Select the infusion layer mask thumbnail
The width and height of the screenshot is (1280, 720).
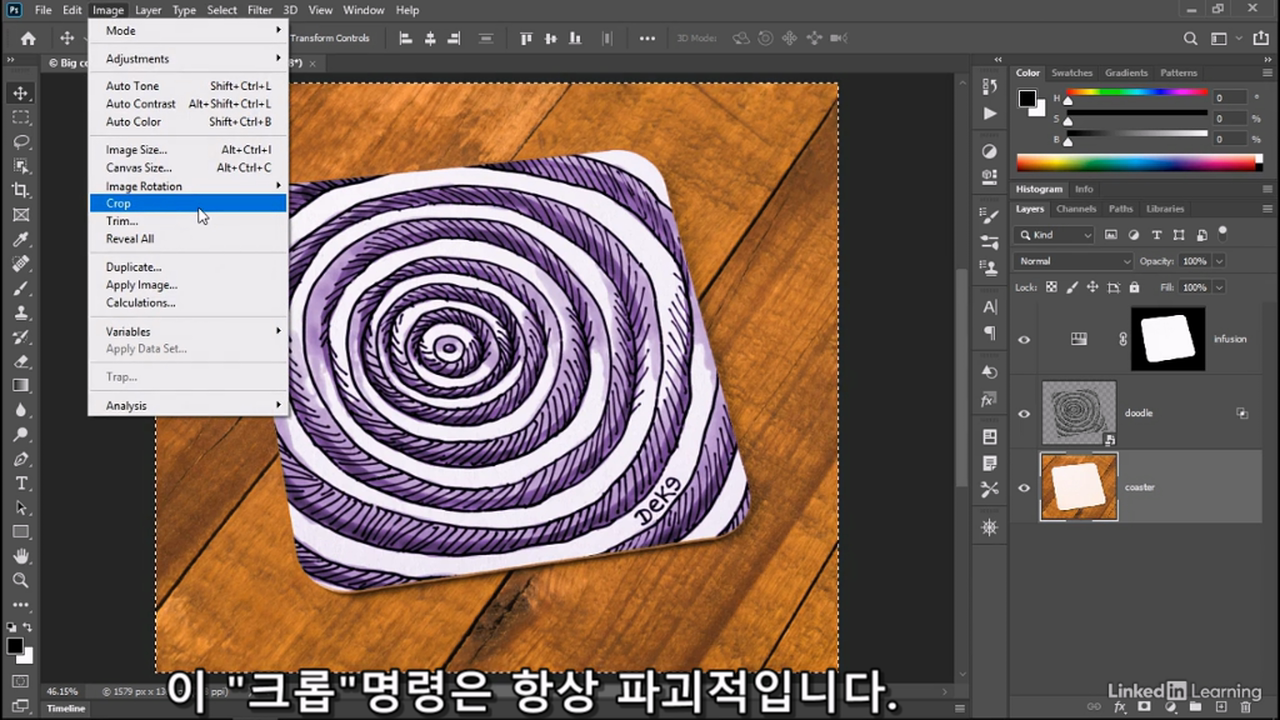[1168, 339]
